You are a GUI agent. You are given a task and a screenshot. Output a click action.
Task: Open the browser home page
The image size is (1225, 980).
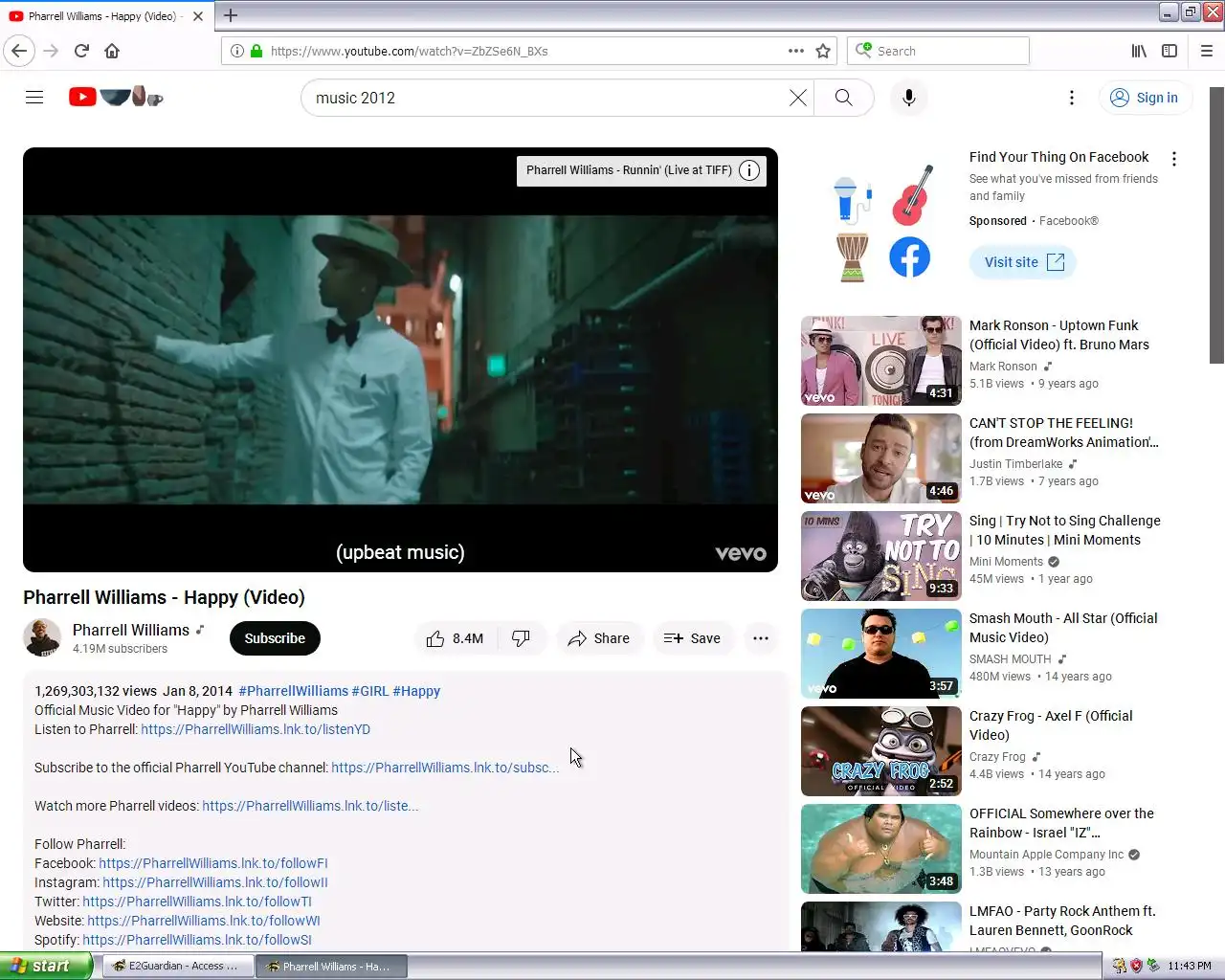click(x=112, y=51)
